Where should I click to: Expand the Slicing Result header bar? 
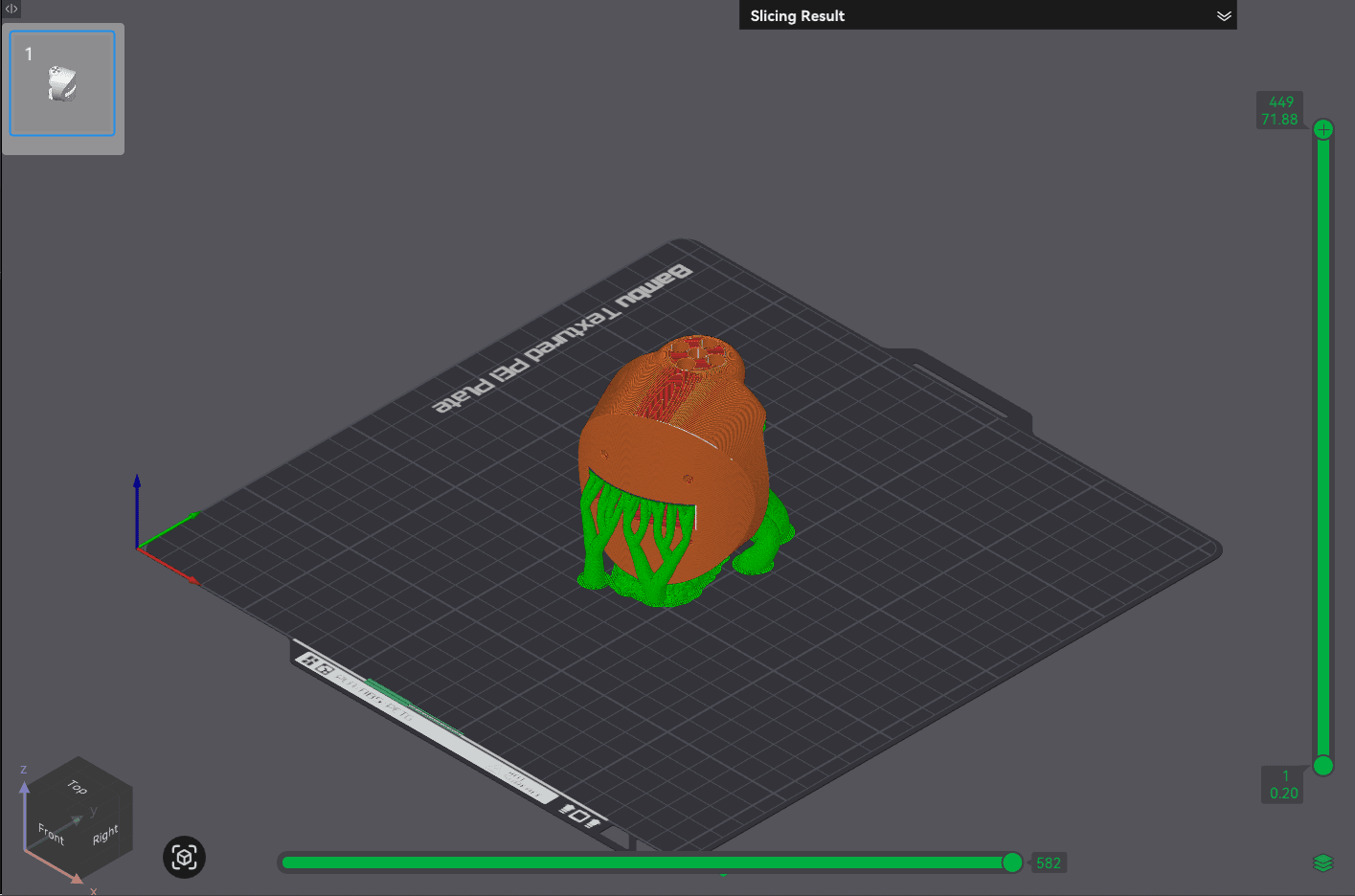986,15
